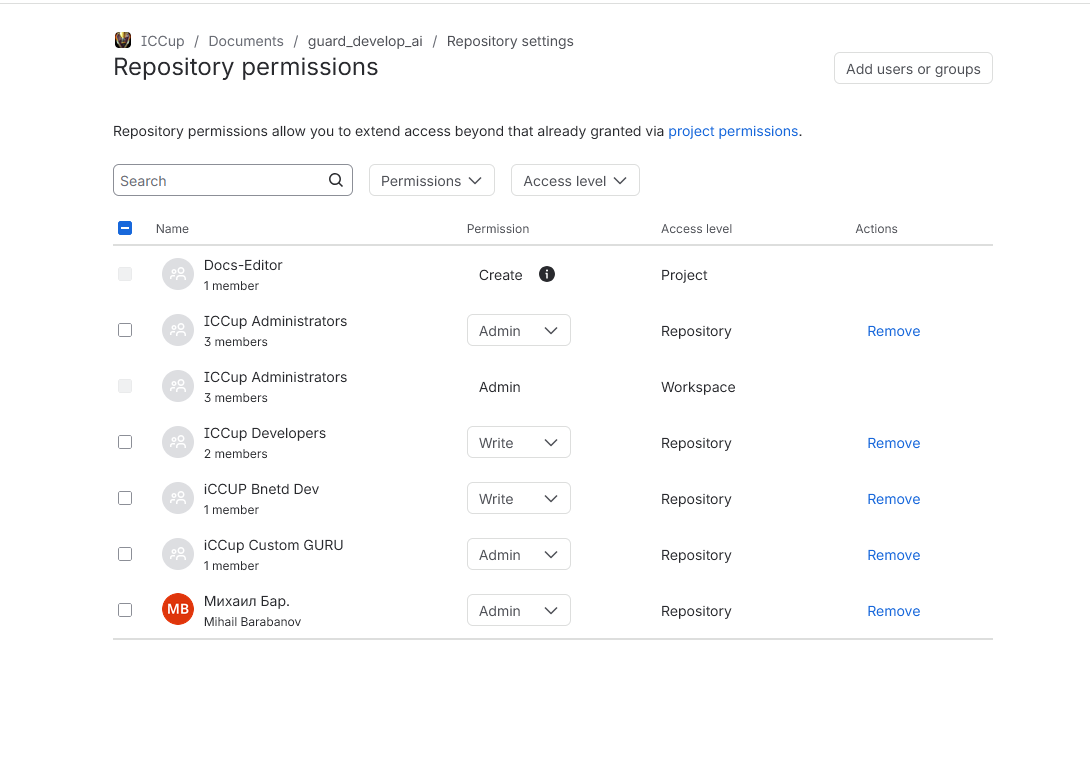1090x765 pixels.
Task: Remove iCCup Custom GURU repository access
Action: coord(893,555)
